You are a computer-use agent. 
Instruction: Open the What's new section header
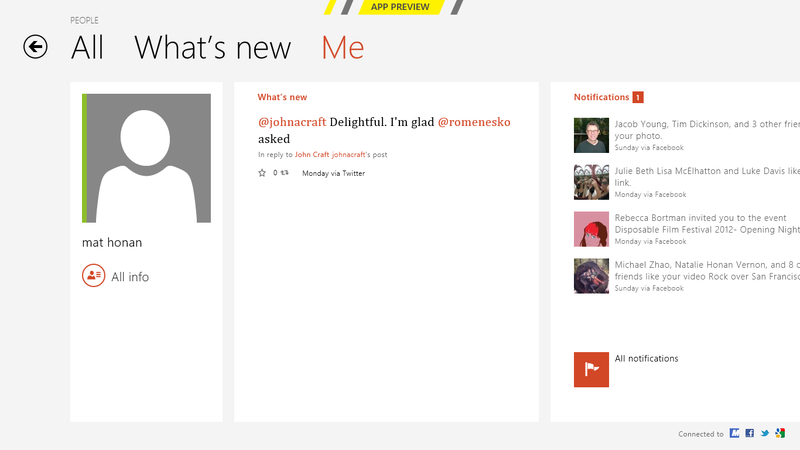(282, 97)
